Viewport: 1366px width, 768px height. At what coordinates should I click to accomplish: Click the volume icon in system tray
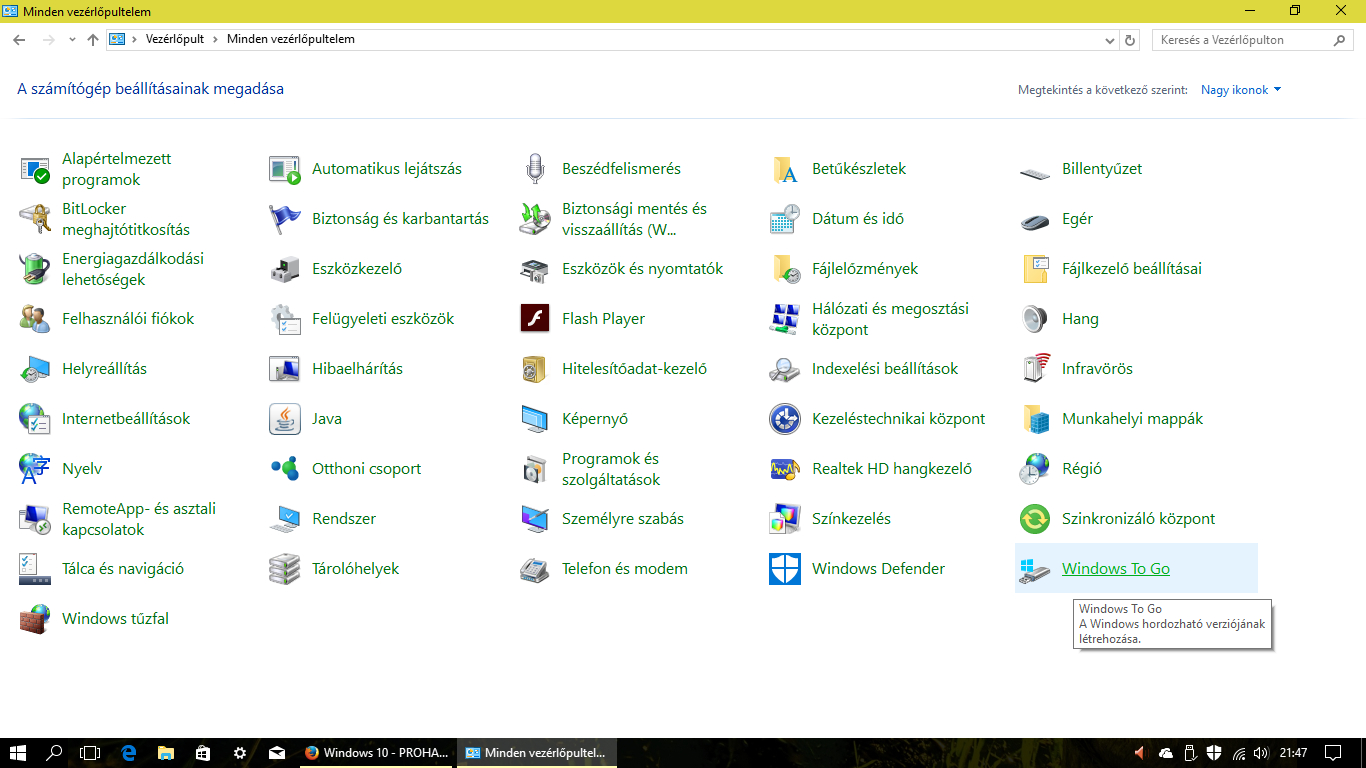pos(1260,753)
